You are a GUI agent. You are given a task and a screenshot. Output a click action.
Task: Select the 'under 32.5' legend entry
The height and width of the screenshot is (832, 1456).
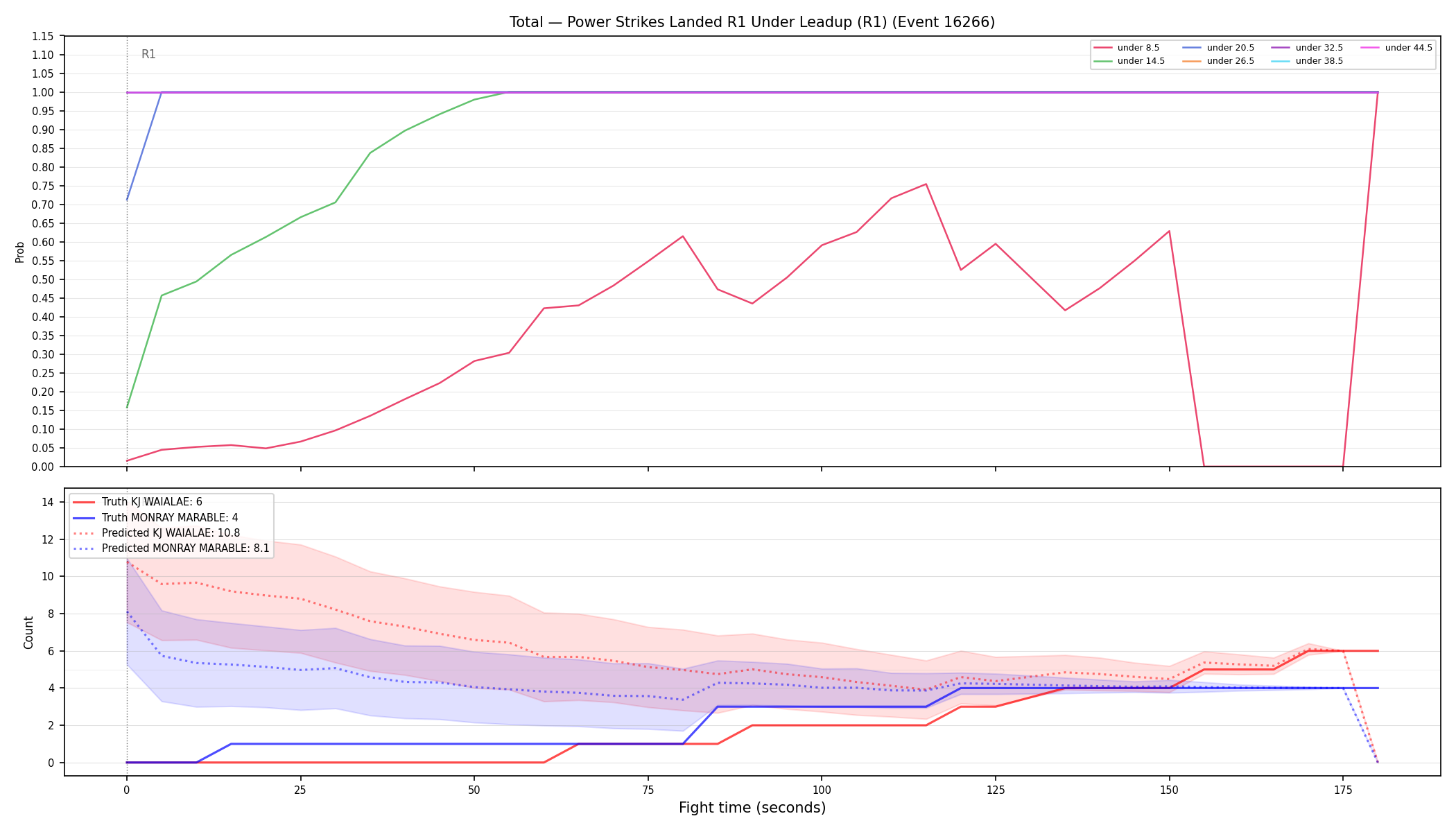point(1307,48)
